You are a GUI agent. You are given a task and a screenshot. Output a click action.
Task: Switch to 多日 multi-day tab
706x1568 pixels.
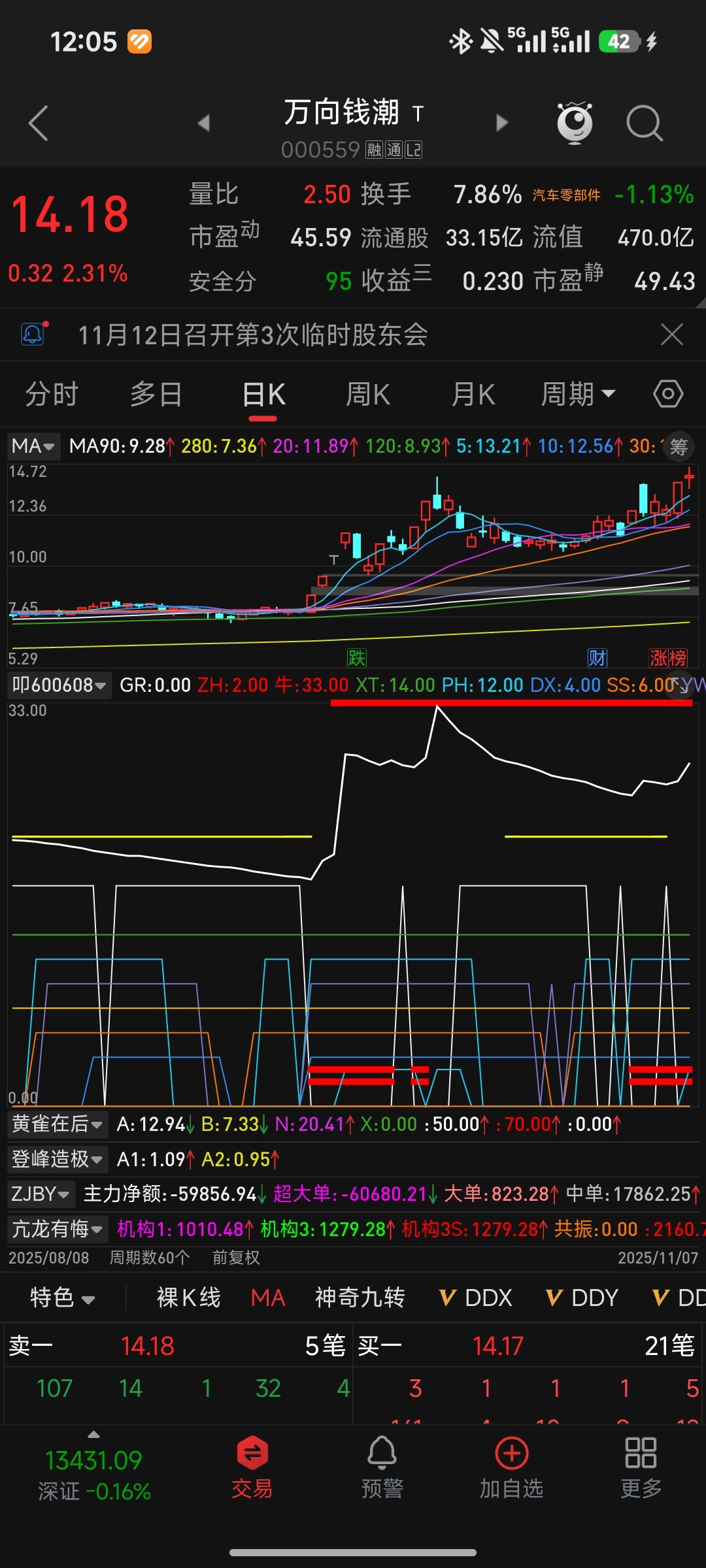coord(156,394)
